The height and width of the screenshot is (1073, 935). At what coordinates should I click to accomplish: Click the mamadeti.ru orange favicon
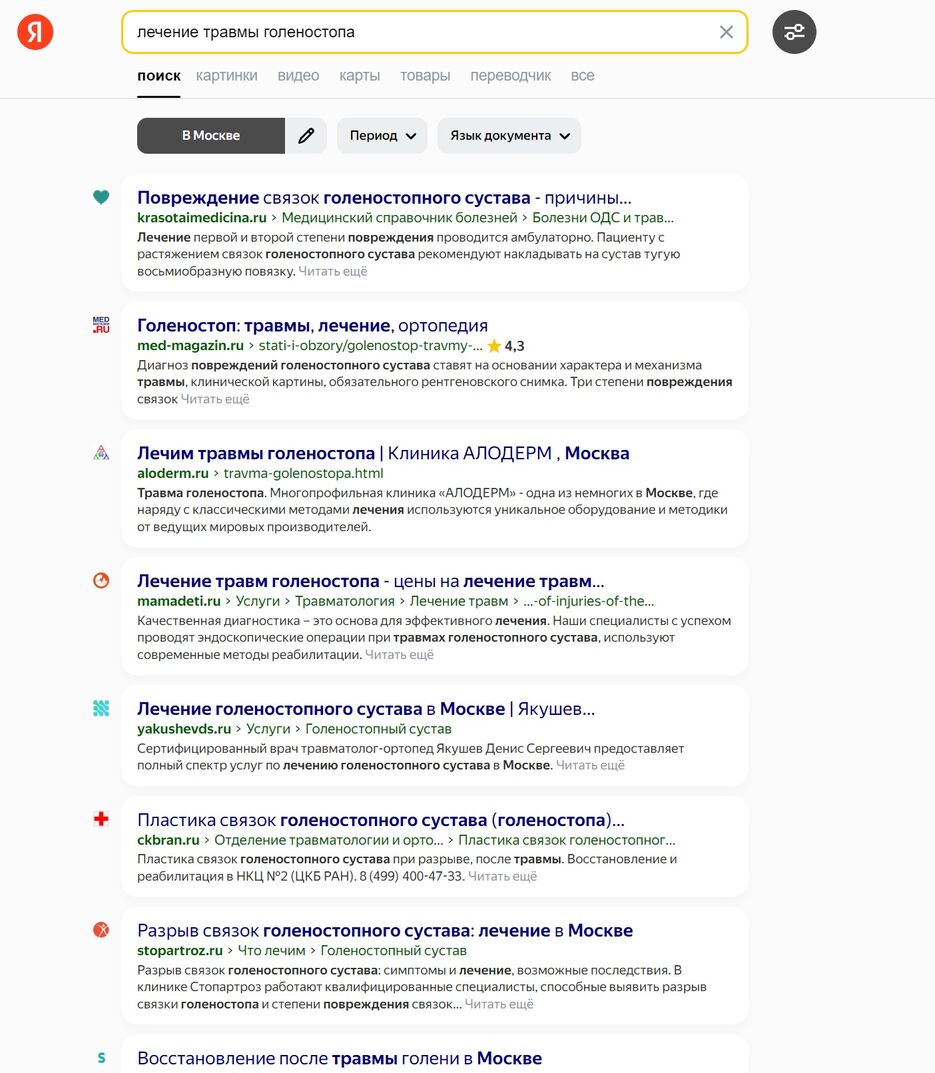click(x=101, y=580)
